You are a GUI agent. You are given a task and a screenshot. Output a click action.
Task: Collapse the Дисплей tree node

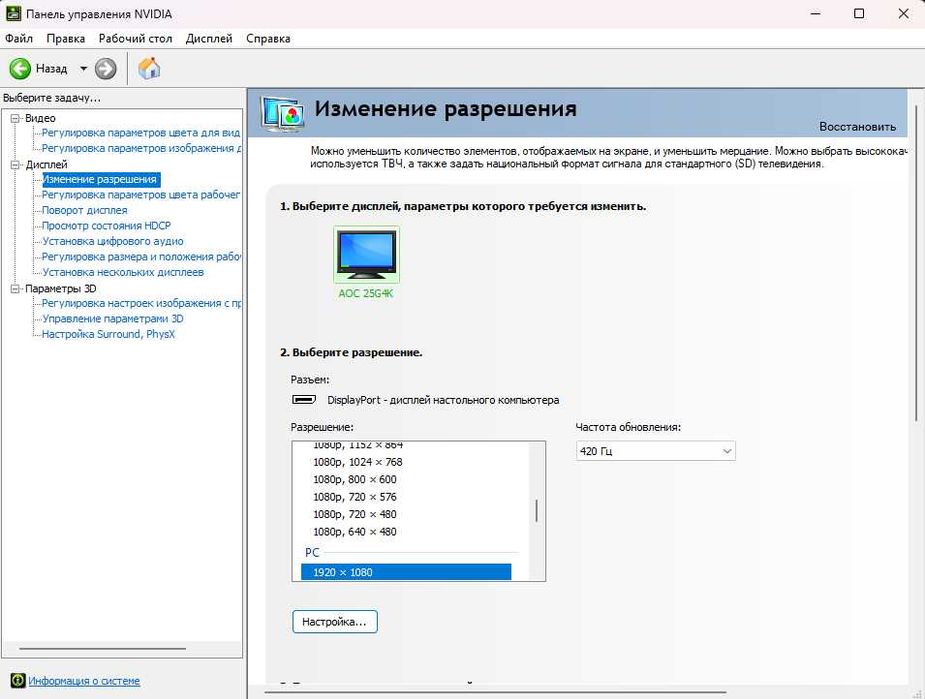pyautogui.click(x=15, y=165)
